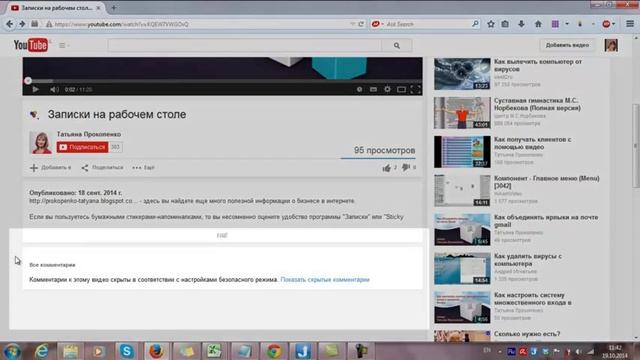Launch Internet Explorer from taskbar
Image resolution: width=640 pixels, height=360 pixels.
coord(41,351)
